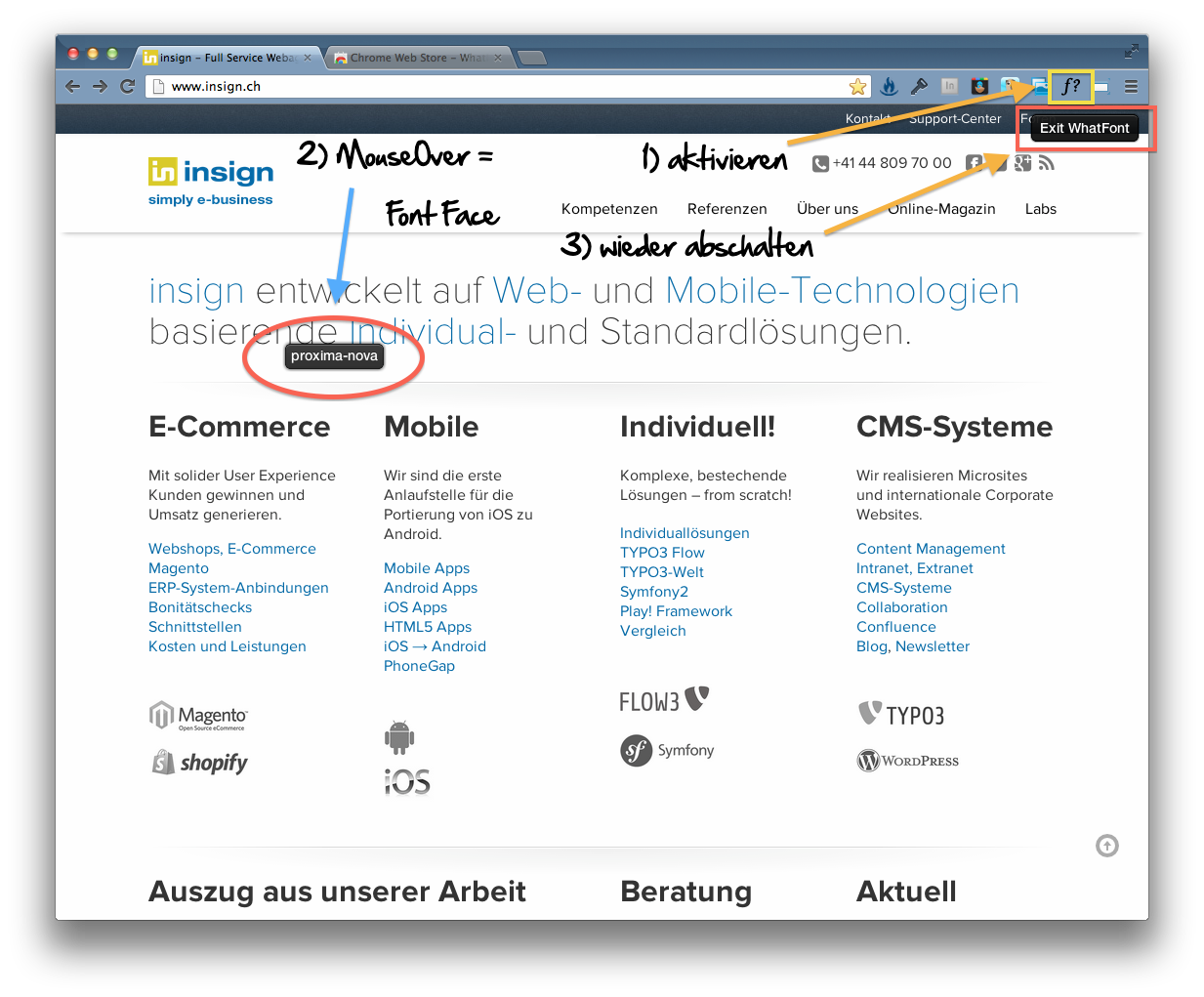1204x997 pixels.
Task: Click the proxima-nova font tooltip
Action: click(334, 356)
